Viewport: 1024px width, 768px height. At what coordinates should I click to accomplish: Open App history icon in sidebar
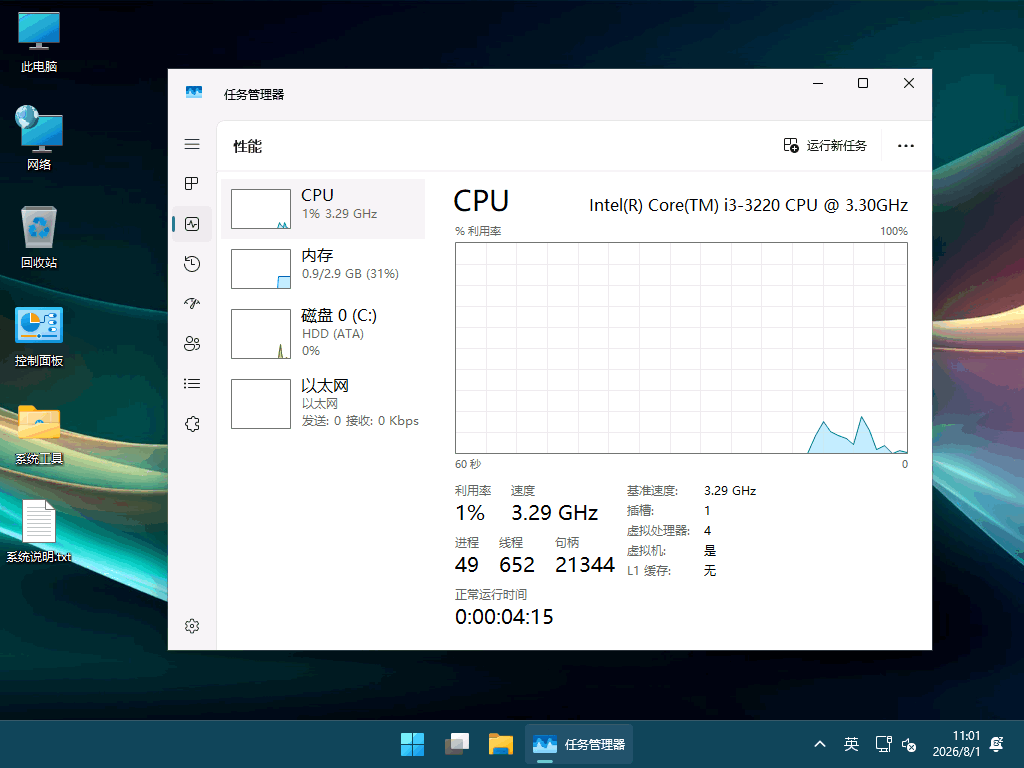tap(192, 264)
